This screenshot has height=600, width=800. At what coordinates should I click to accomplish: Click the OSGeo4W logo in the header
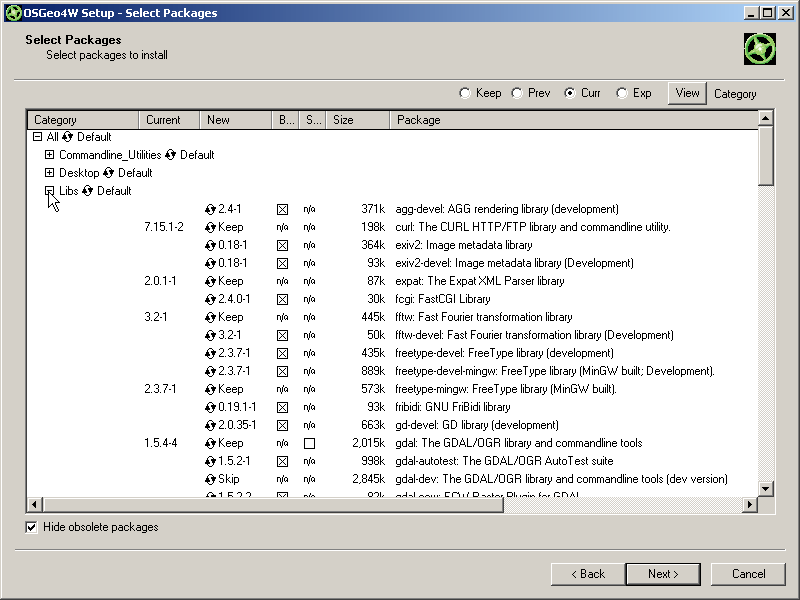[760, 49]
